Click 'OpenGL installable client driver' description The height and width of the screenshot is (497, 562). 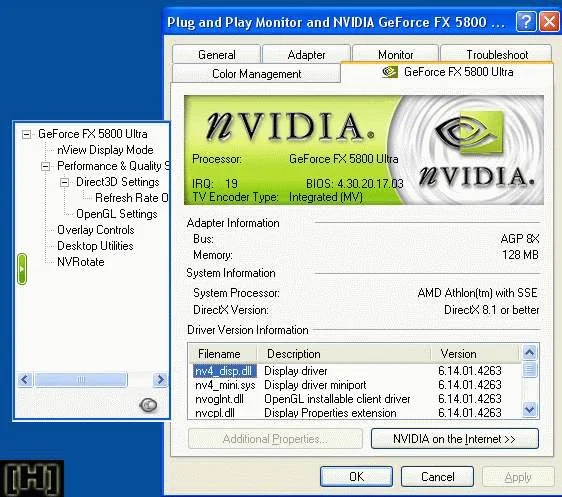point(337,399)
